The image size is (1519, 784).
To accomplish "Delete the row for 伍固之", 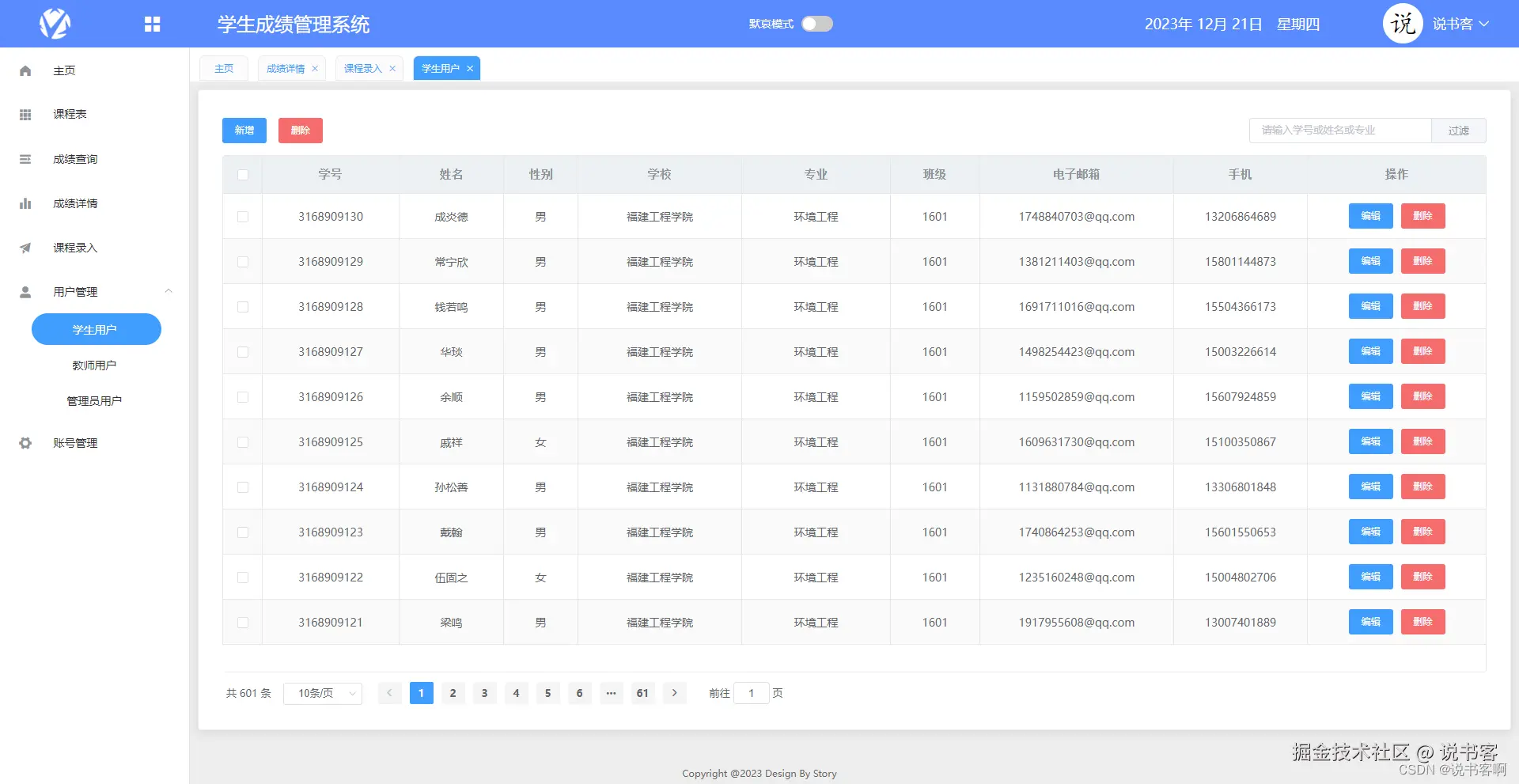I will tap(1423, 577).
